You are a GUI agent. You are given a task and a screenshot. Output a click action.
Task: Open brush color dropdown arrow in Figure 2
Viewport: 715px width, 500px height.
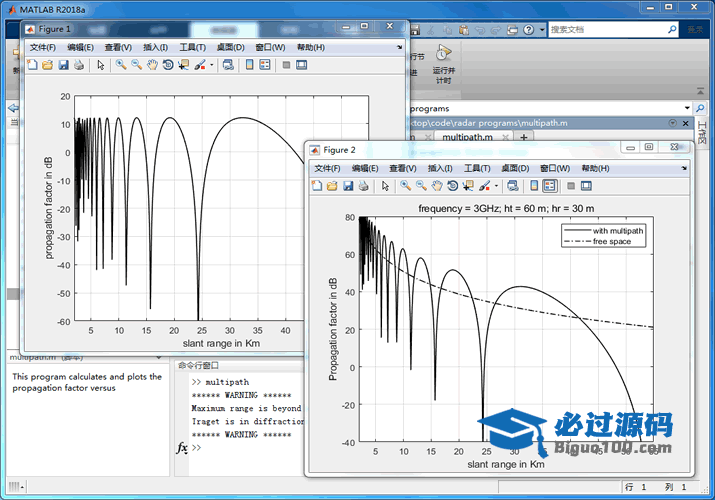pos(496,186)
